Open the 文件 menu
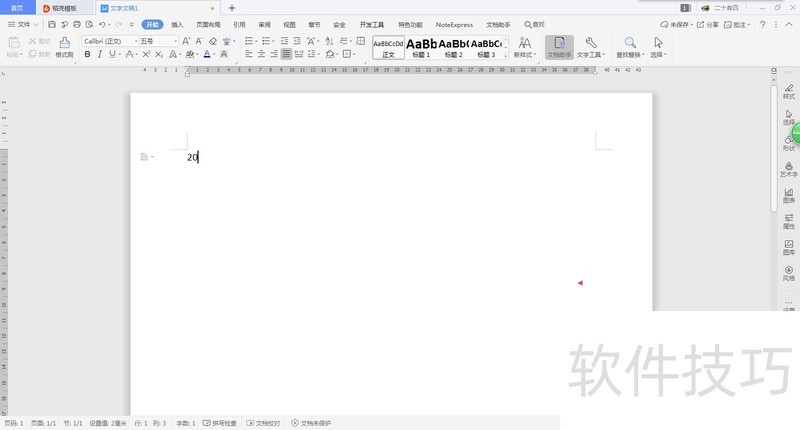This screenshot has width=800, height=430. [x=23, y=24]
